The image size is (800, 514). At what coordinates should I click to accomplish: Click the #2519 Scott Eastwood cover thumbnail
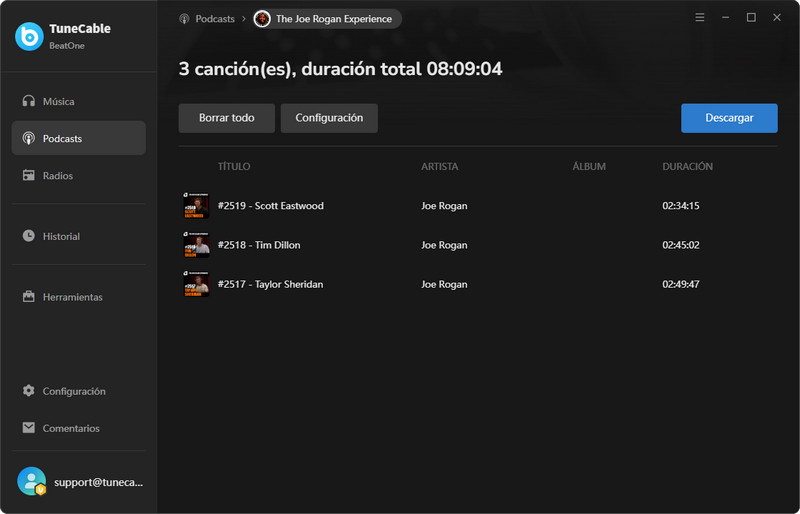pyautogui.click(x=196, y=205)
